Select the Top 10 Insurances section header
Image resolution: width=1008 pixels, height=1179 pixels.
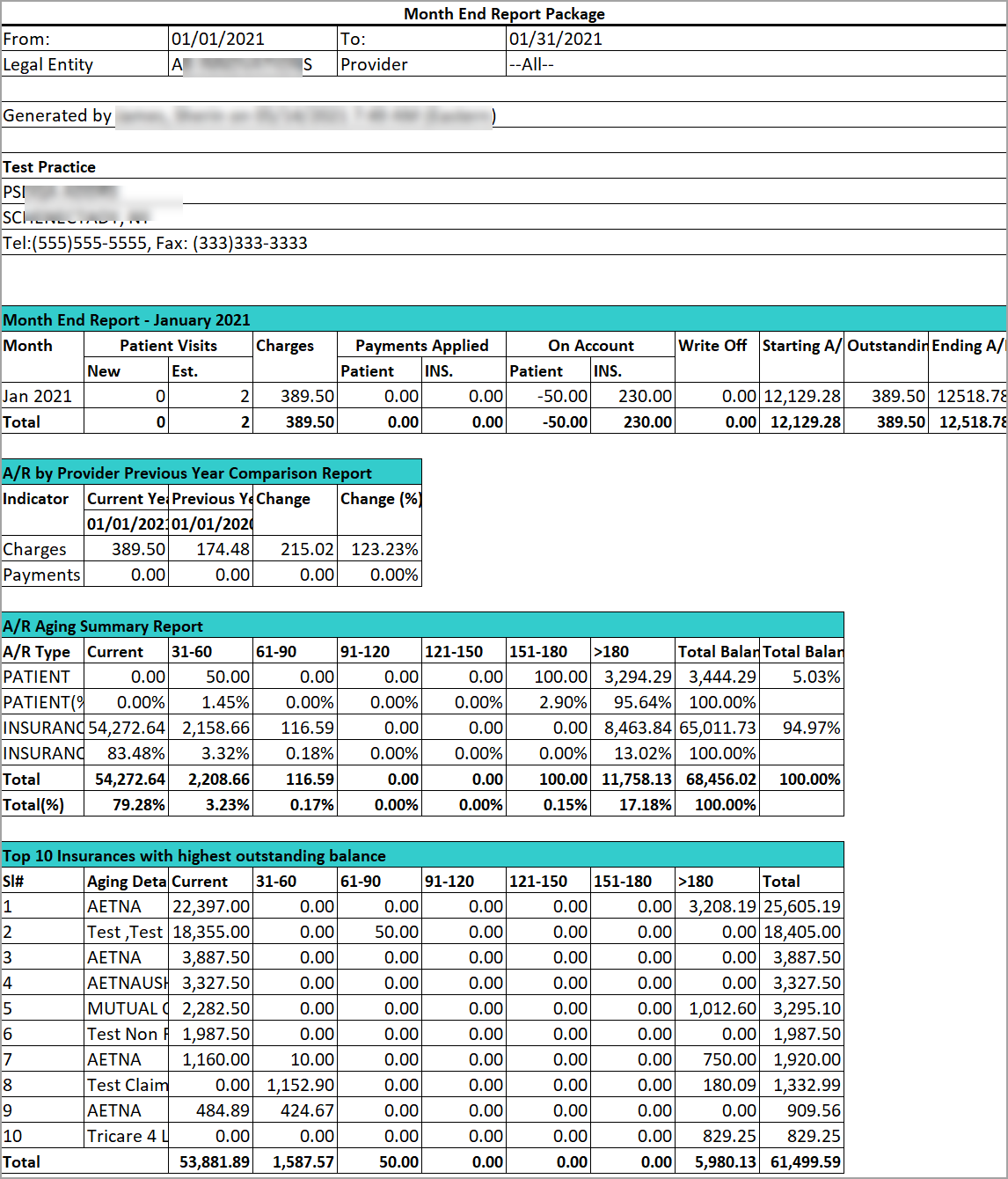point(194,856)
